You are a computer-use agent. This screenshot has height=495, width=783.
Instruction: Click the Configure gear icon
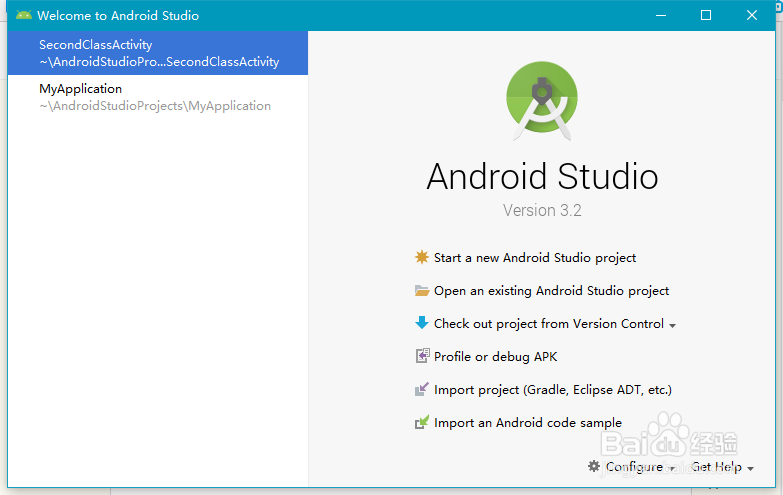point(594,466)
